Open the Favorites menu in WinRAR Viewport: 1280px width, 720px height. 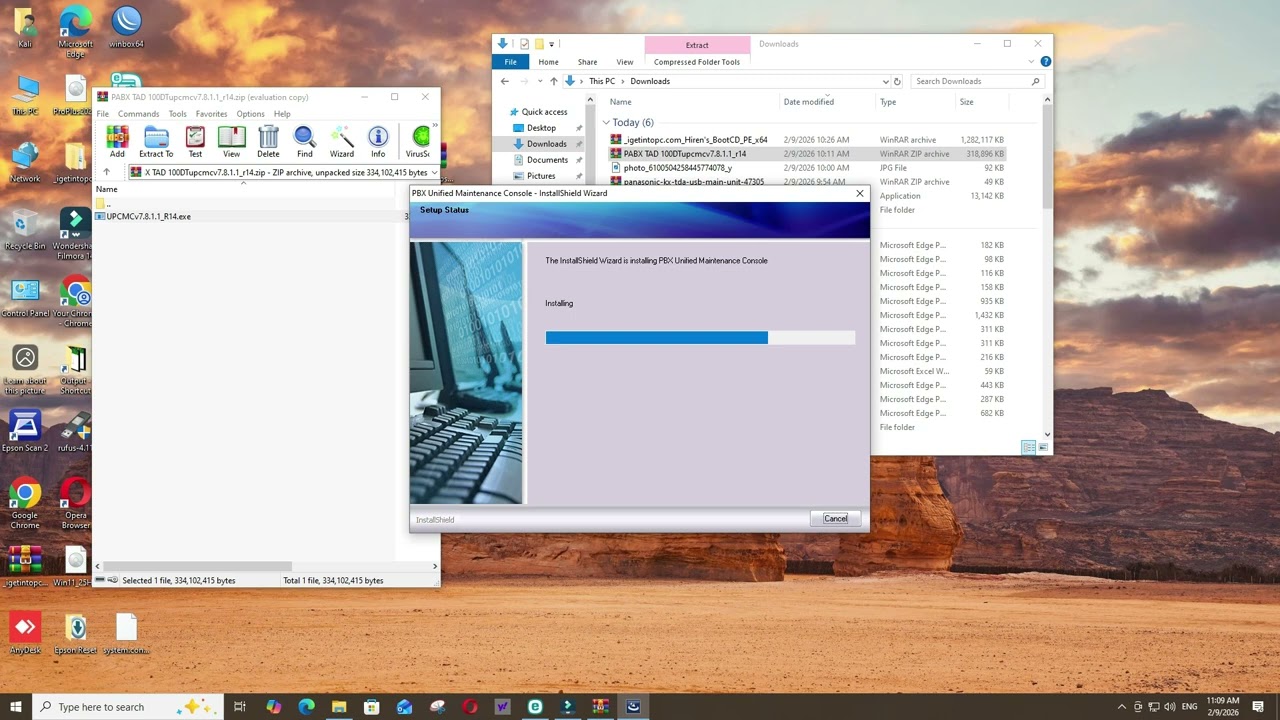(x=211, y=114)
